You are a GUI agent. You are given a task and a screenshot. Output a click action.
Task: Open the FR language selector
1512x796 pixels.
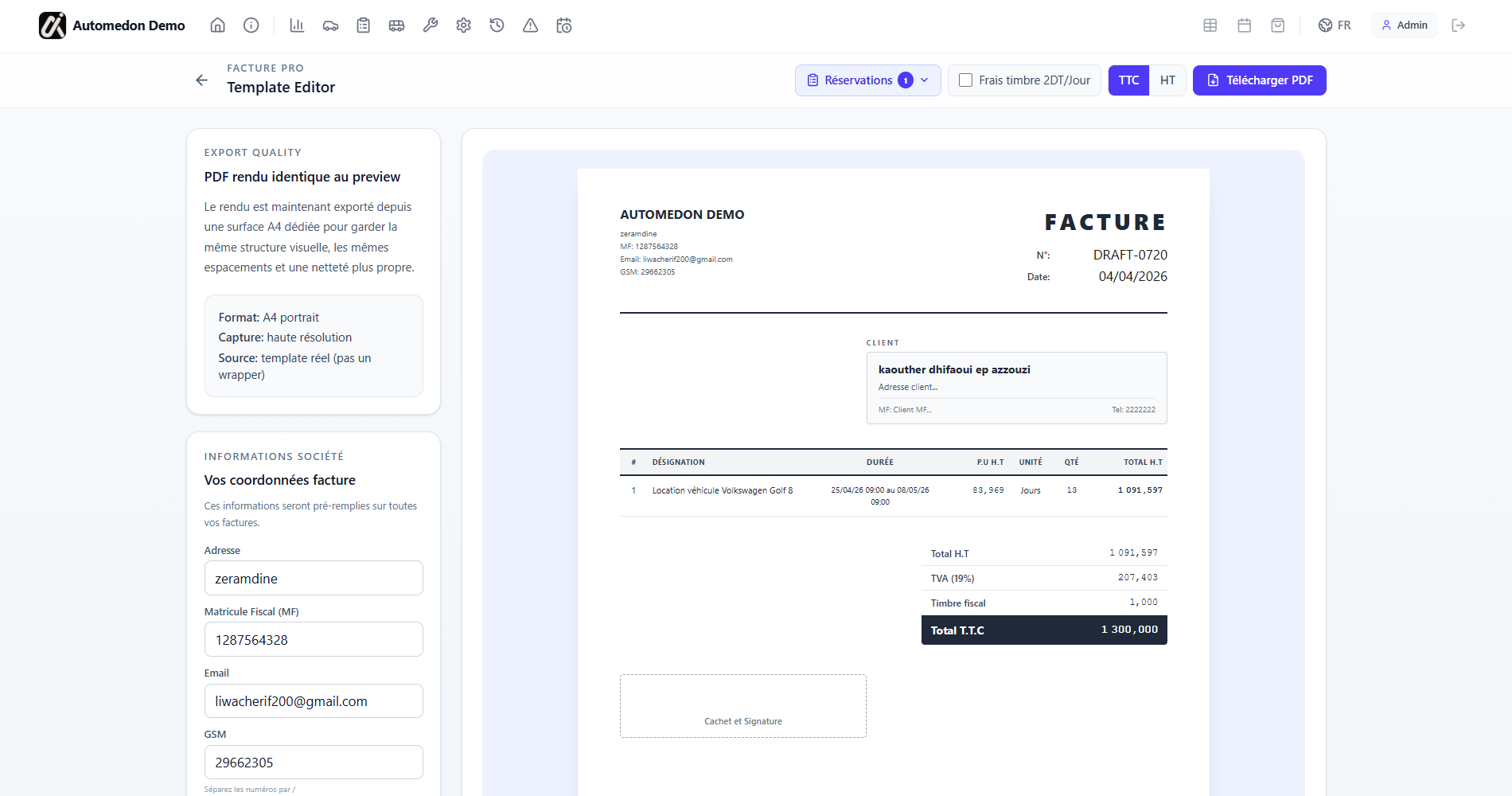1334,25
